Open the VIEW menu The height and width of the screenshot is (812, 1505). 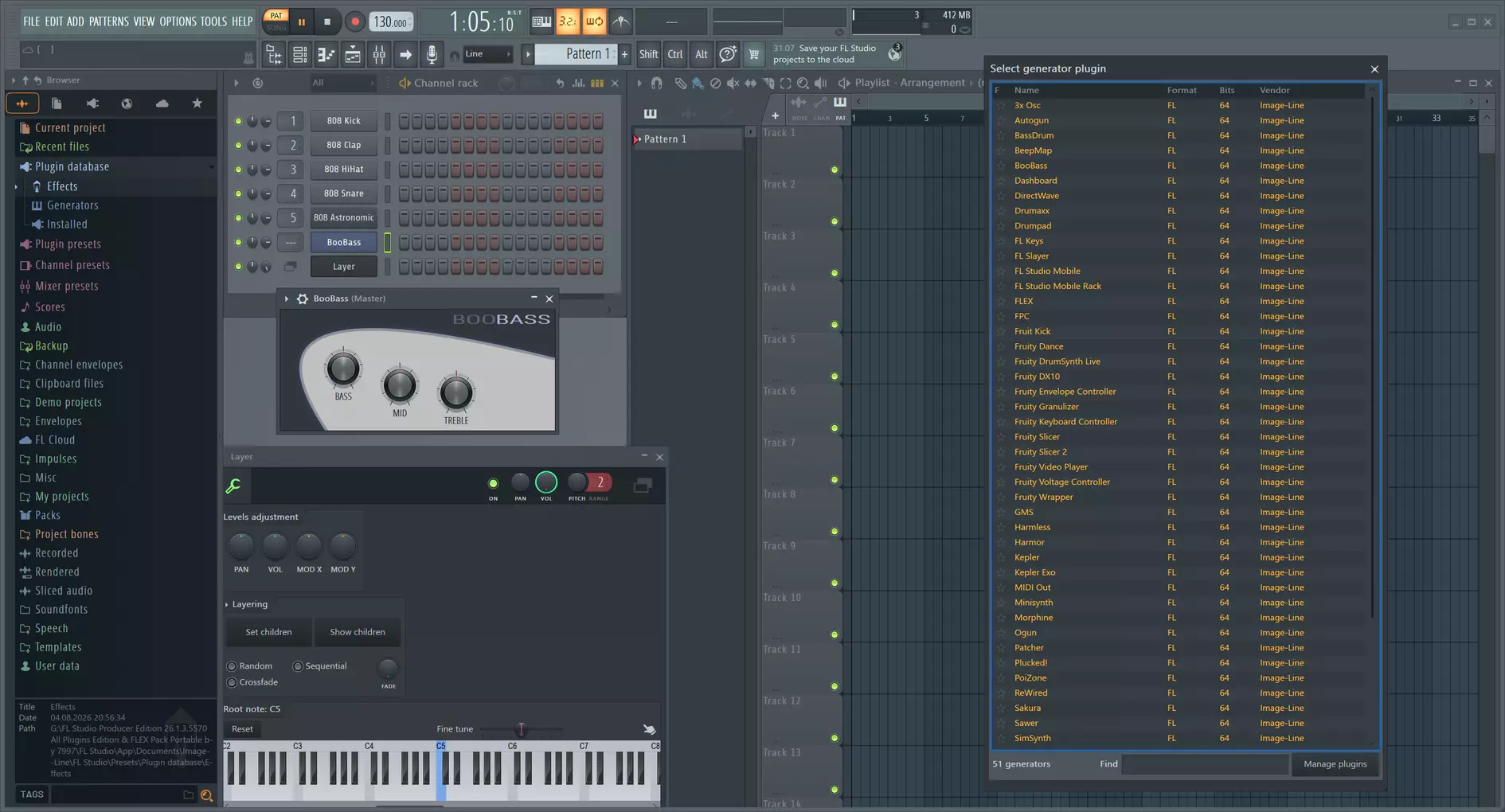pyautogui.click(x=144, y=21)
